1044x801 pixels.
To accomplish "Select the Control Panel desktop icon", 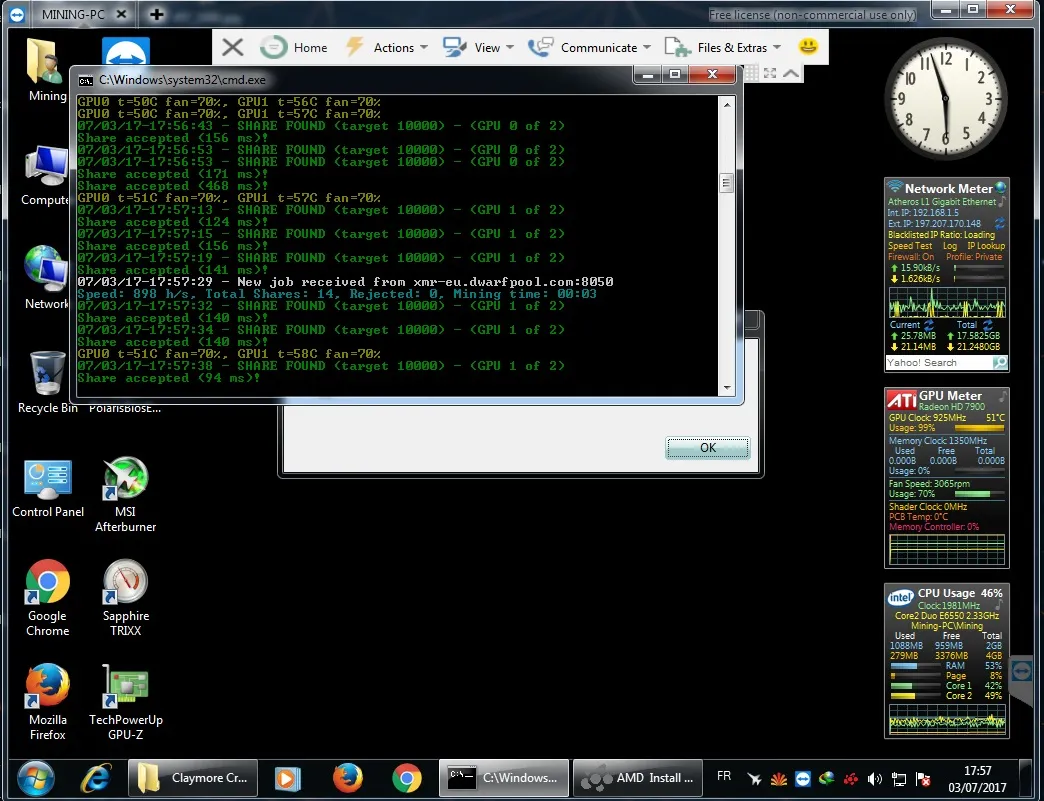I will (48, 489).
